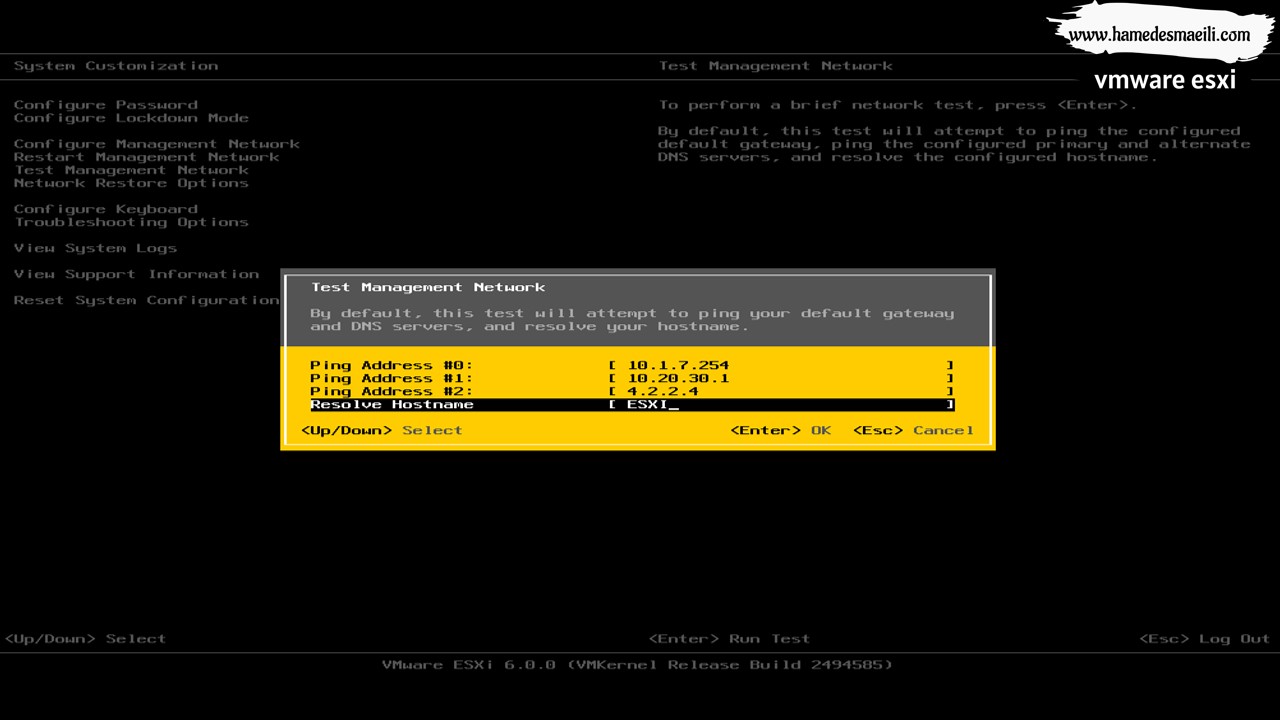
Task: Click <Esc> Log Out in bottom bar
Action: coord(1205,638)
